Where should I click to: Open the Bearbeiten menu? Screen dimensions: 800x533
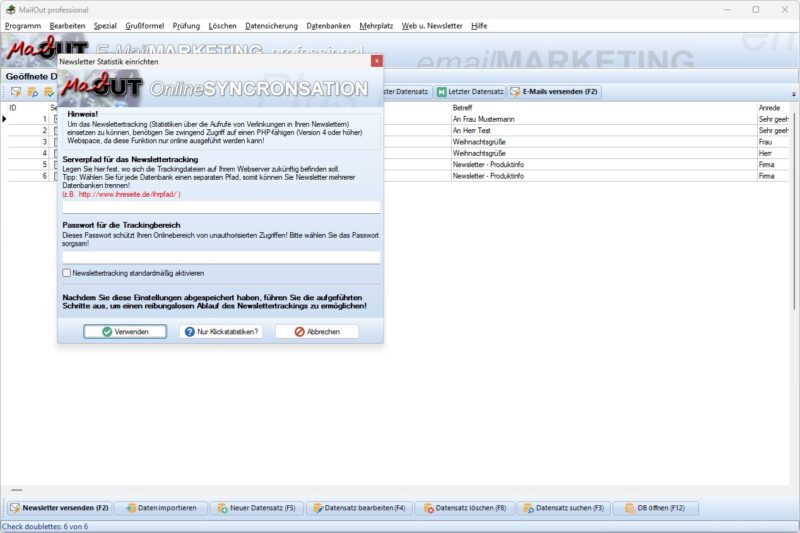coord(67,26)
